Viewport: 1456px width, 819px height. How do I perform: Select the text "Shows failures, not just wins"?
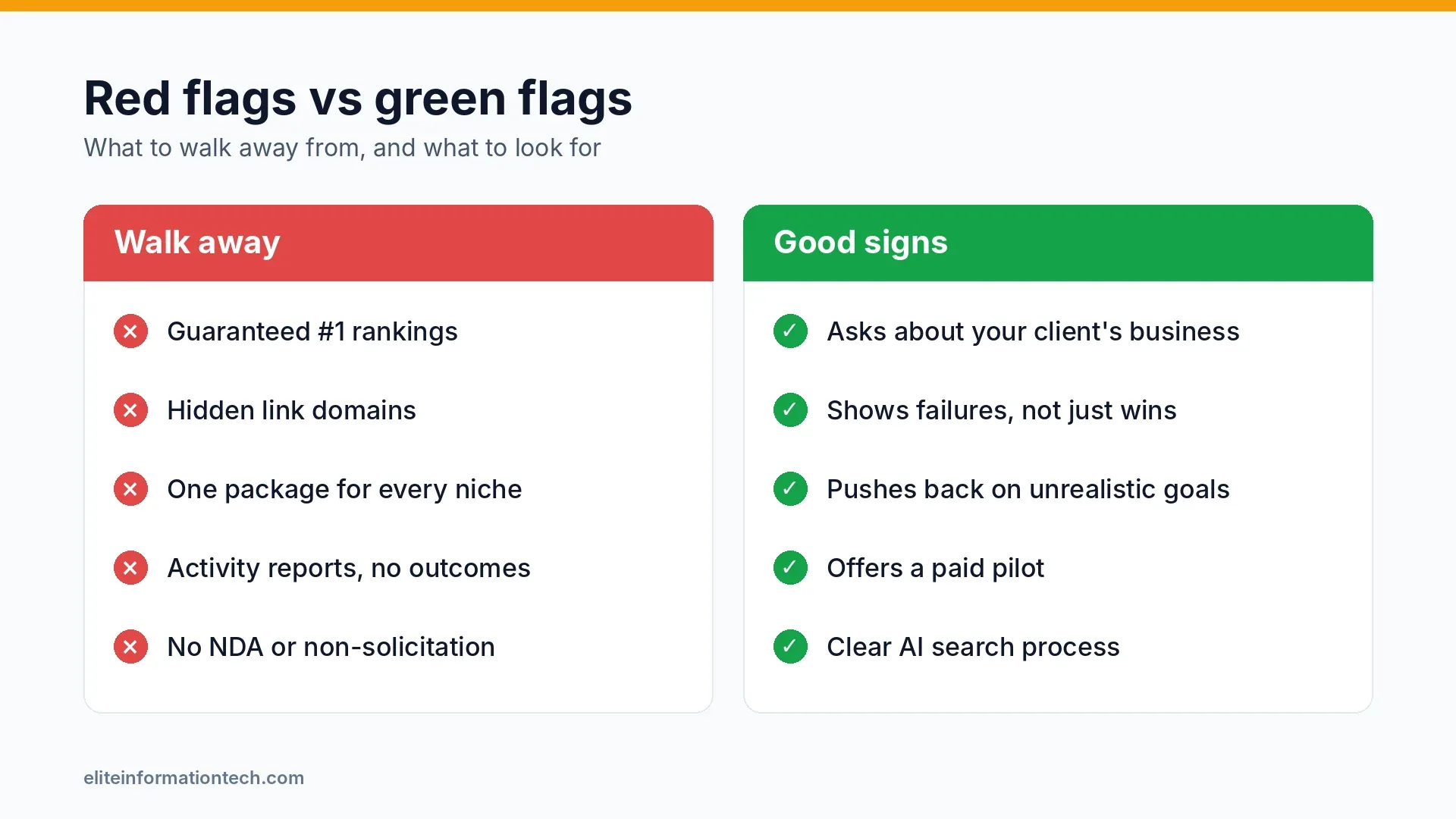point(1001,411)
